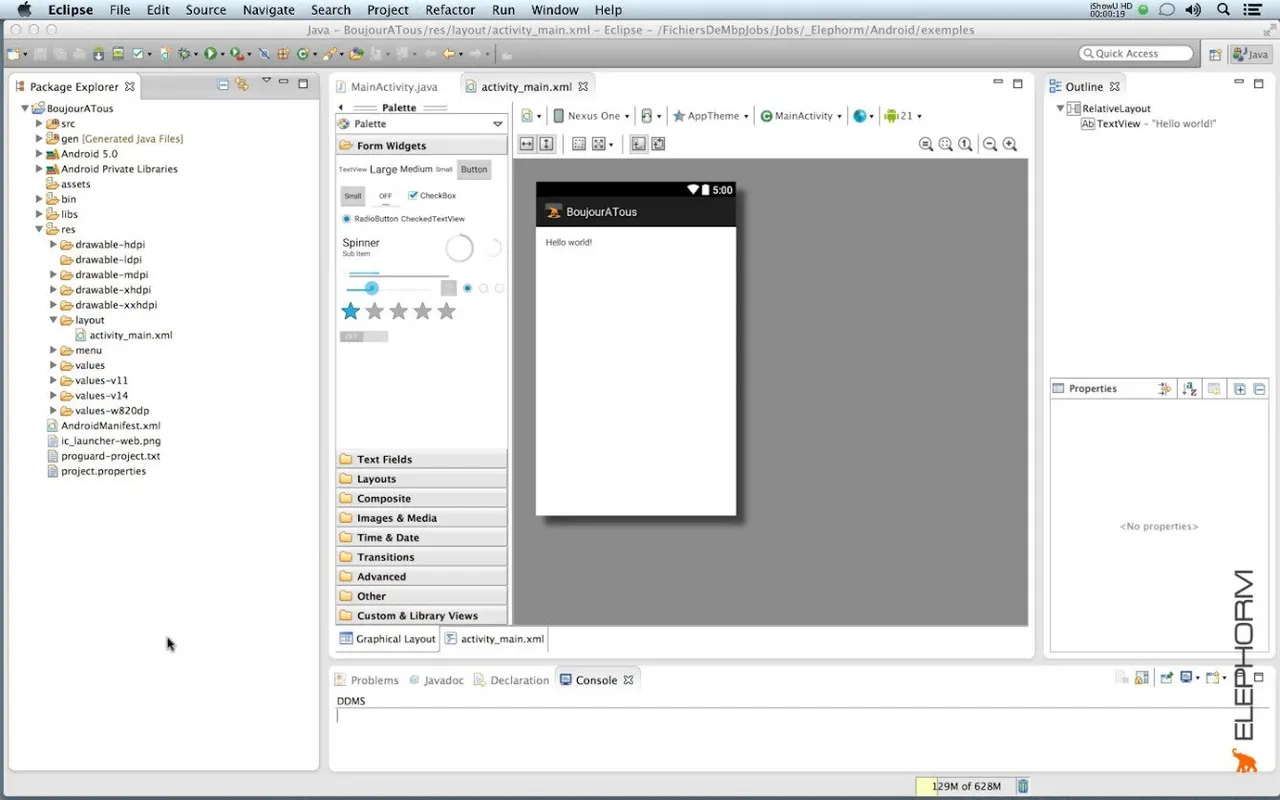This screenshot has height=800, width=1280.
Task: Click emulate real size zoom icon
Action: [x=926, y=144]
